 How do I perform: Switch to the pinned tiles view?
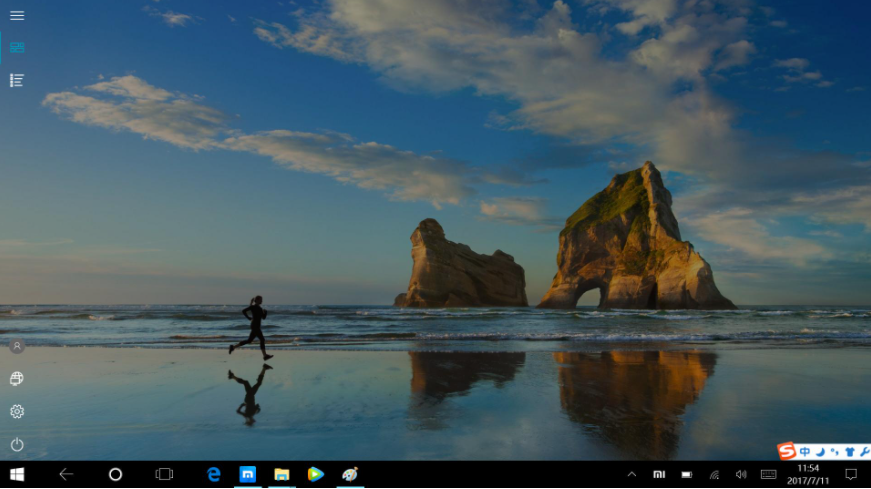tap(17, 47)
